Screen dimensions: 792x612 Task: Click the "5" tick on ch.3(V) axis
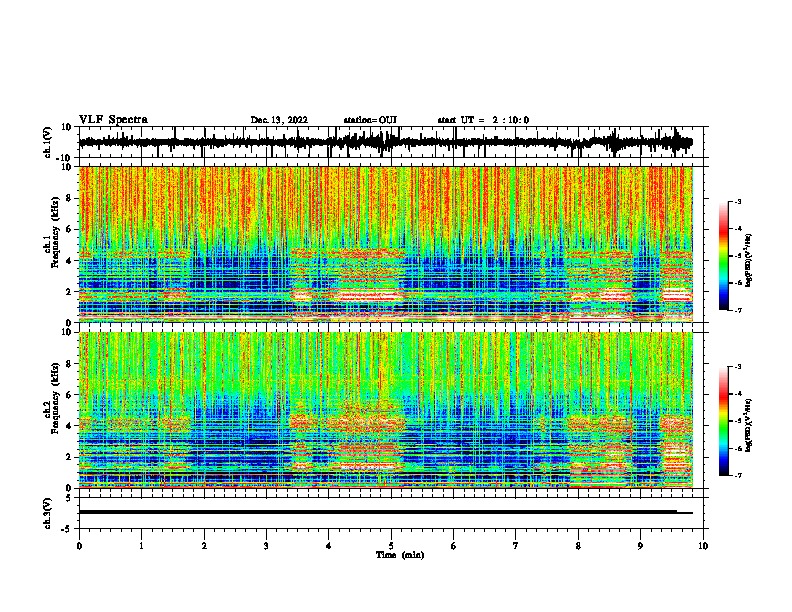(70, 498)
